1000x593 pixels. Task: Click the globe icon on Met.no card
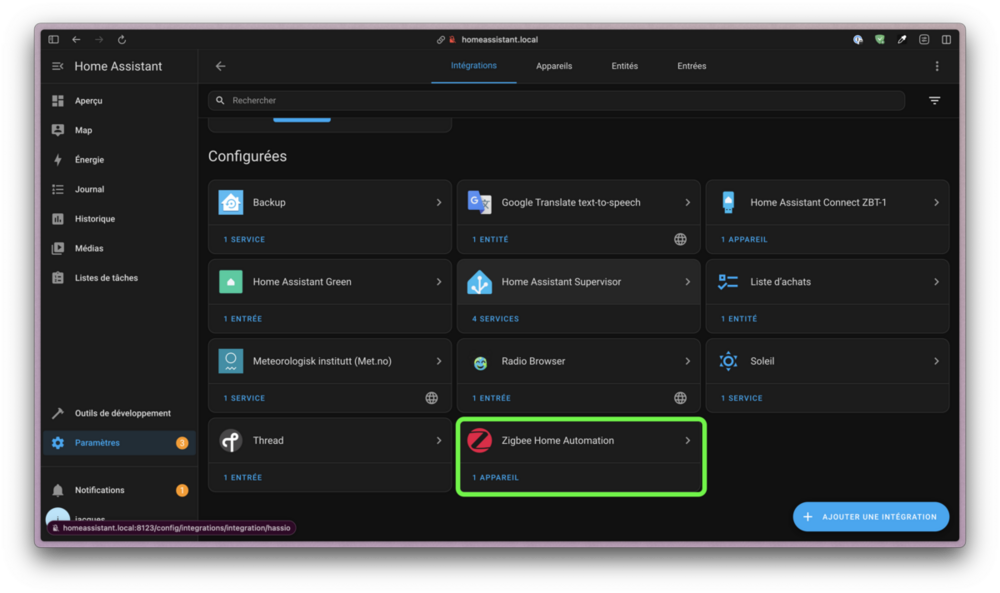click(x=432, y=399)
